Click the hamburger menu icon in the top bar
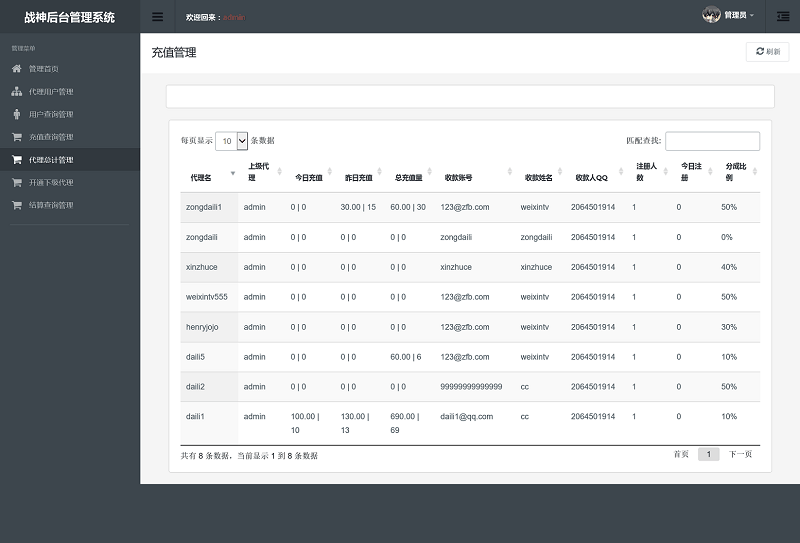Viewport: 800px width, 543px height. coord(158,17)
